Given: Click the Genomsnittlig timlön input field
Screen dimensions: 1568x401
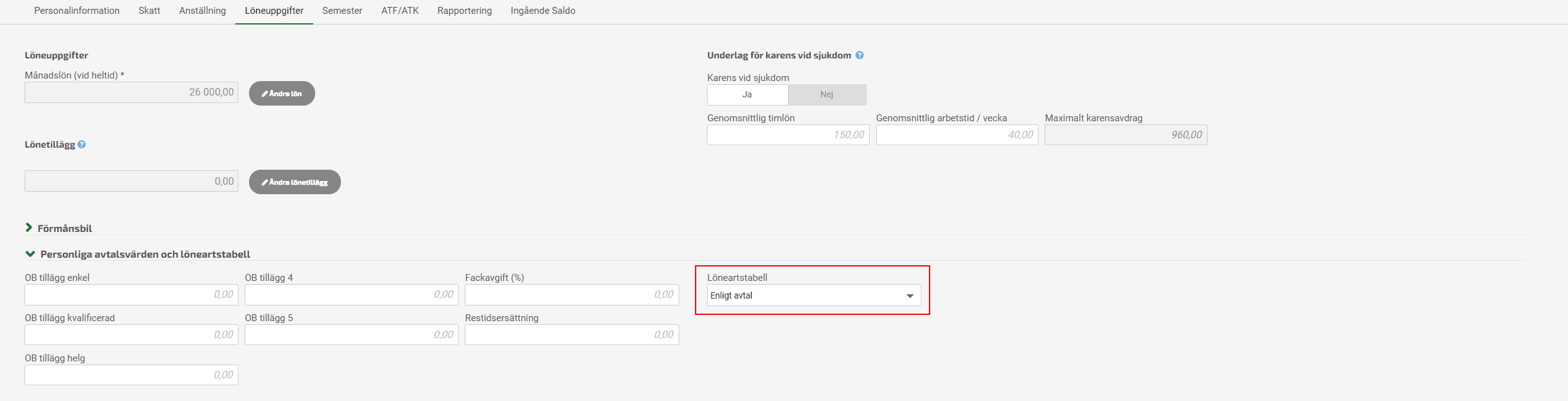Looking at the screenshot, I should coord(788,135).
